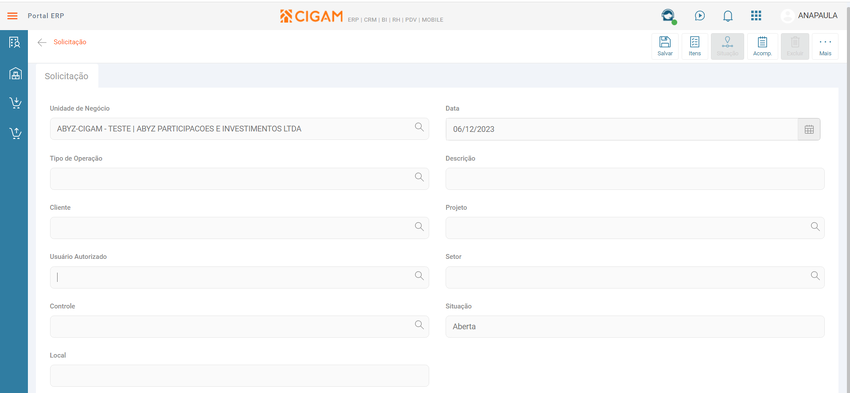This screenshot has height=393, width=850.
Task: Click the Portal ERP title text
Action: click(46, 16)
